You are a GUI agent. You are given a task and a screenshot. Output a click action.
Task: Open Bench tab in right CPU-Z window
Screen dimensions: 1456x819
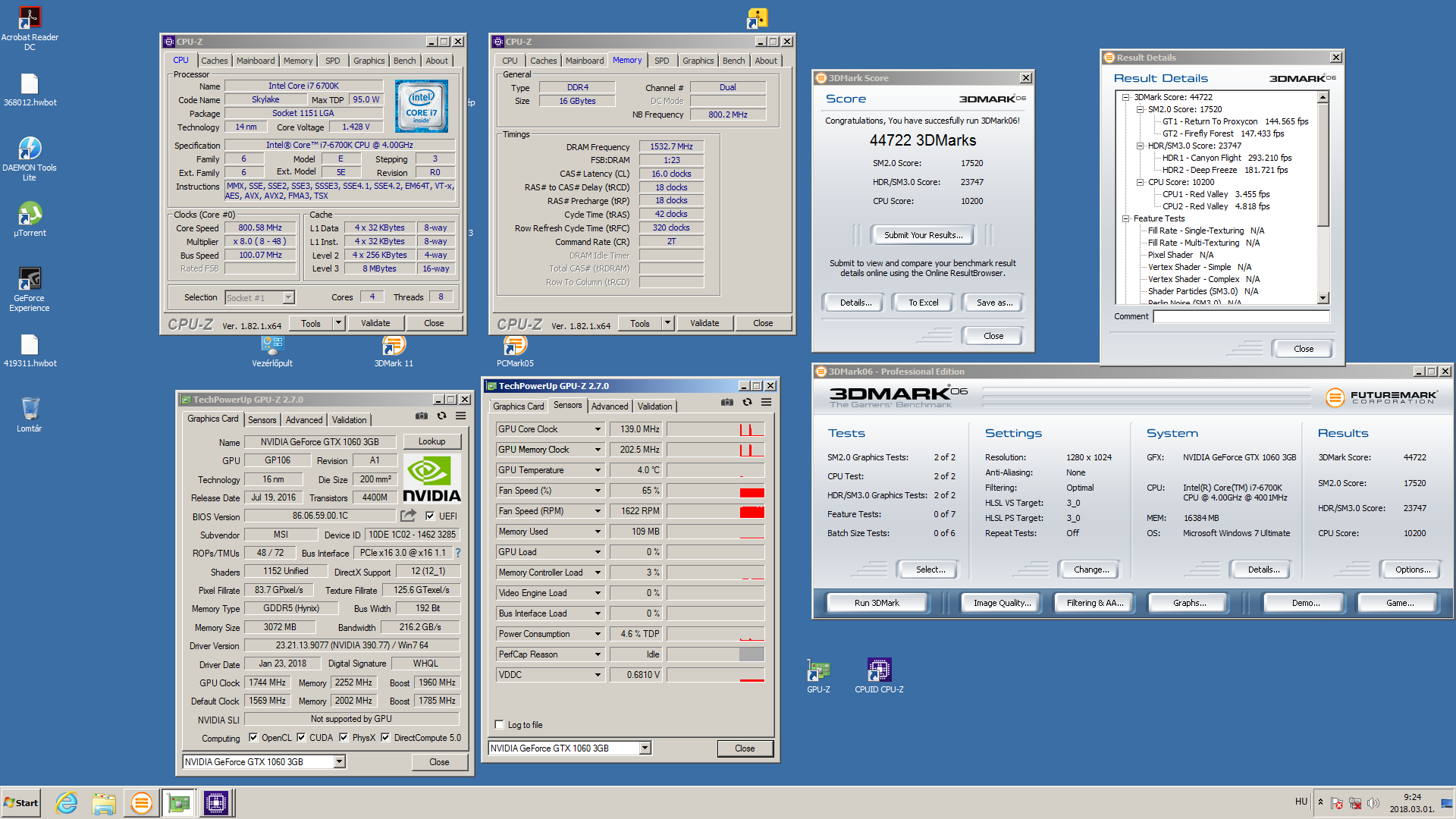[x=733, y=61]
